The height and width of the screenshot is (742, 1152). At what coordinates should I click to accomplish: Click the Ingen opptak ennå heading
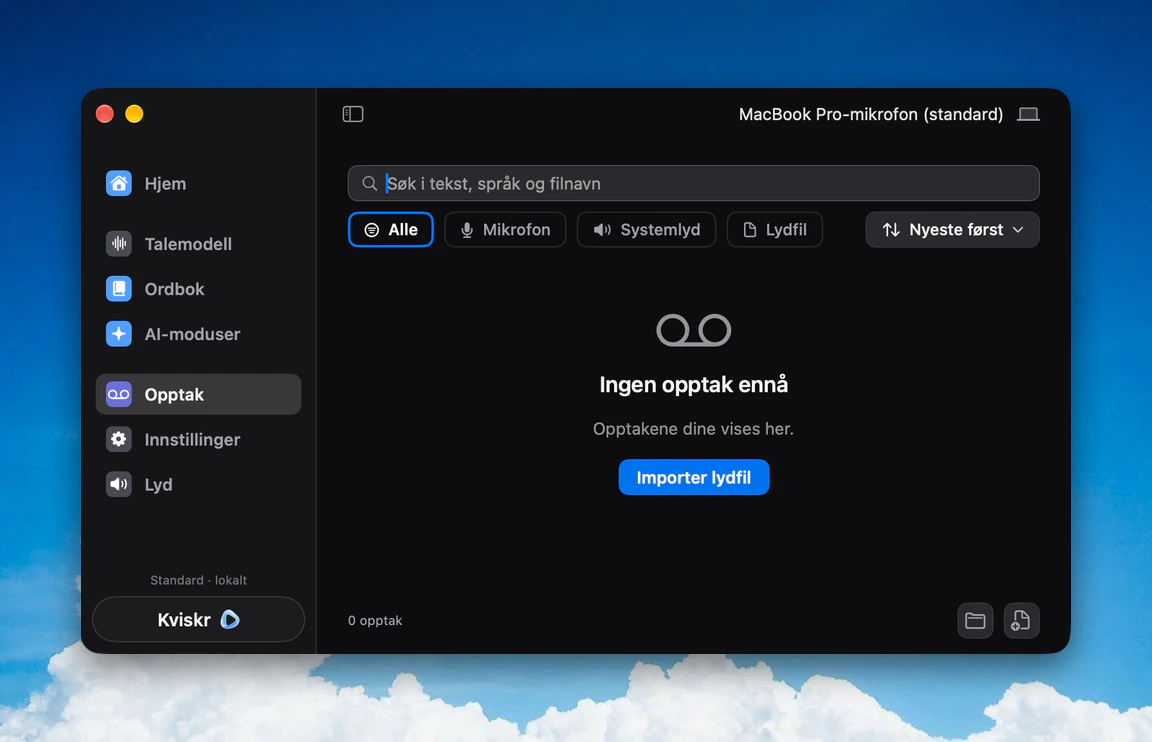tap(694, 385)
